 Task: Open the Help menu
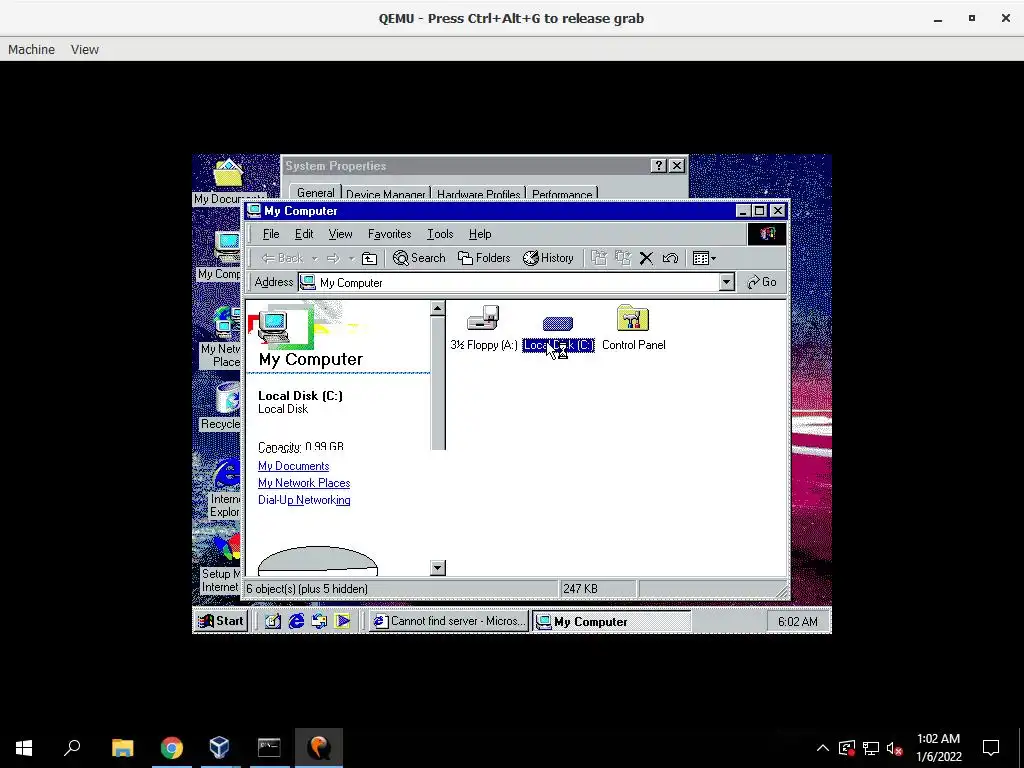pyautogui.click(x=480, y=234)
